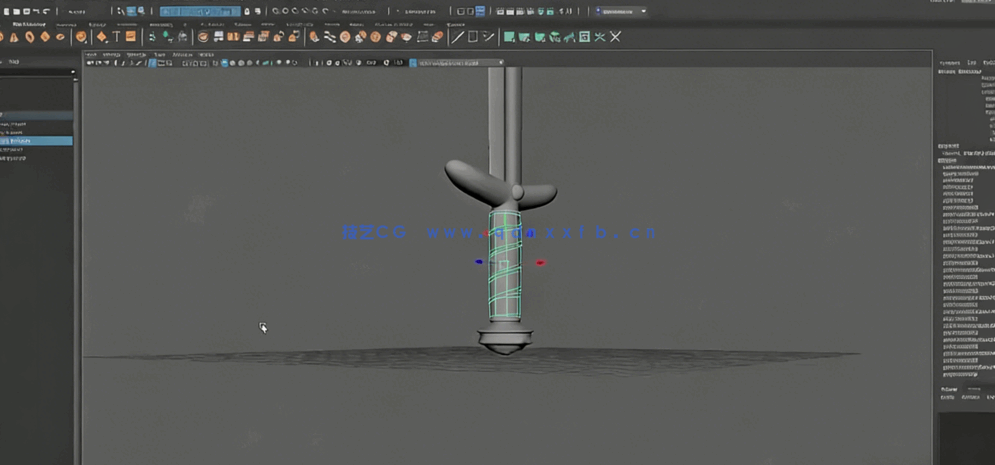Toggle wireframe display in viewport toolbar
The width and height of the screenshot is (995, 465).
pyautogui.click(x=215, y=63)
